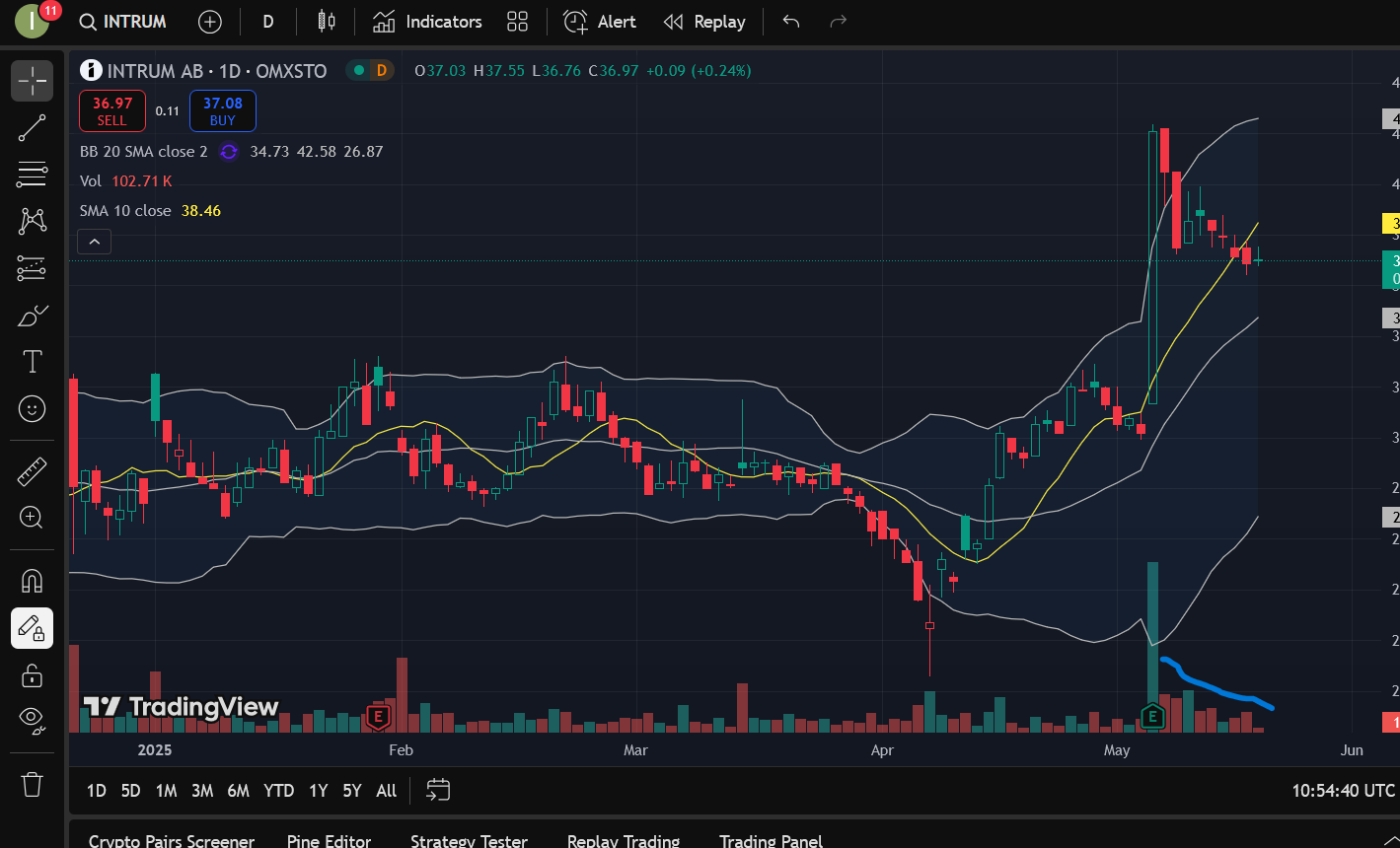
Task: Open the Indicators dialog
Action: pos(428,22)
